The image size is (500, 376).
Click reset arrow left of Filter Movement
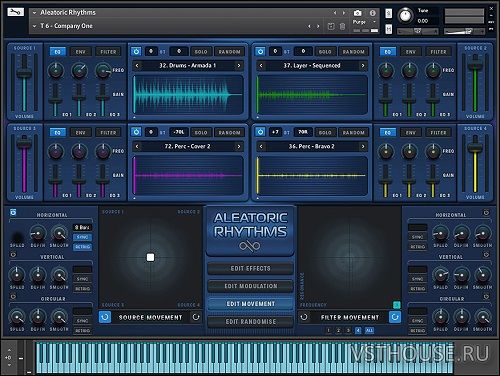coord(304,317)
